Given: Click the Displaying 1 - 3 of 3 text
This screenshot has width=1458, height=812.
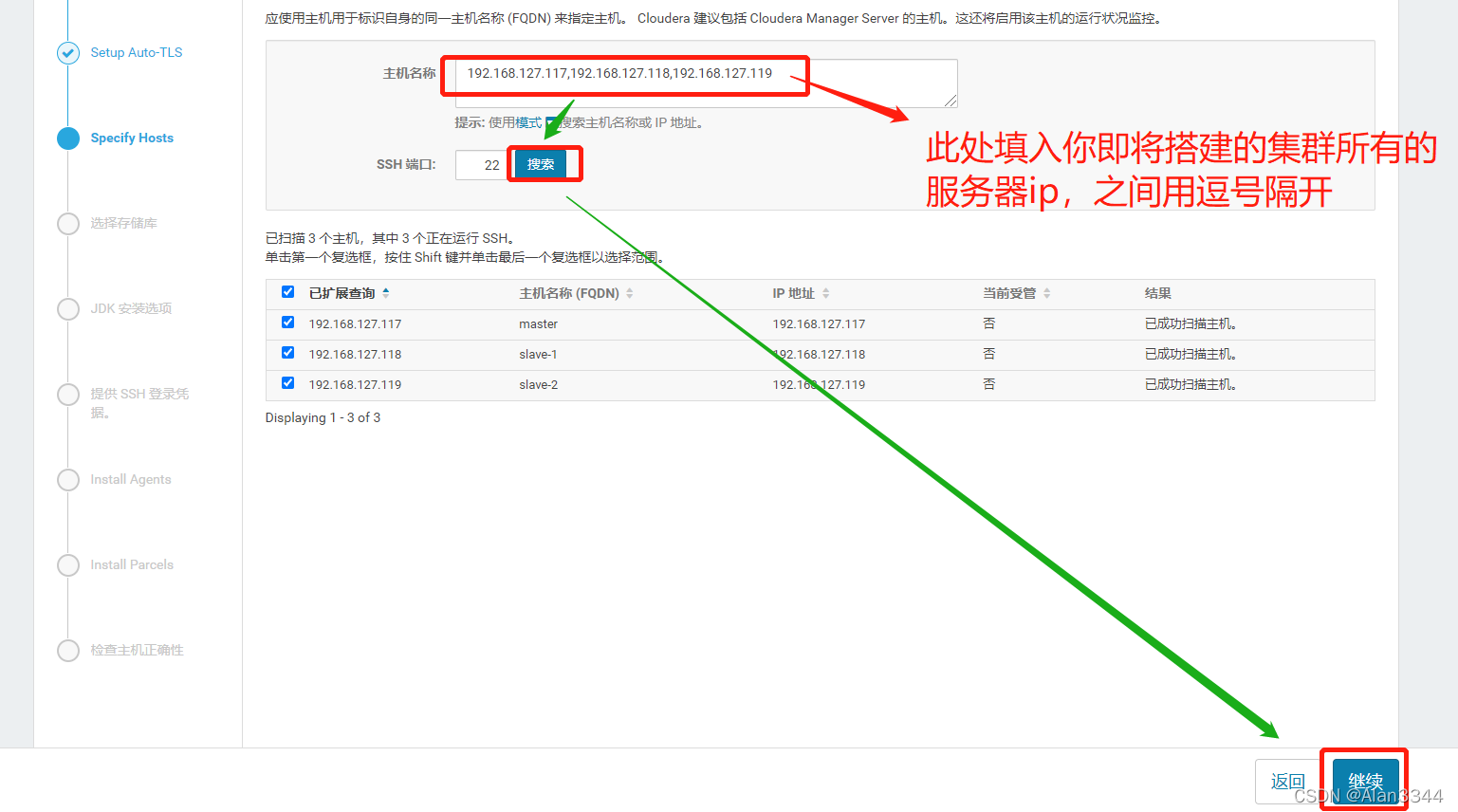Looking at the screenshot, I should pyautogui.click(x=323, y=417).
